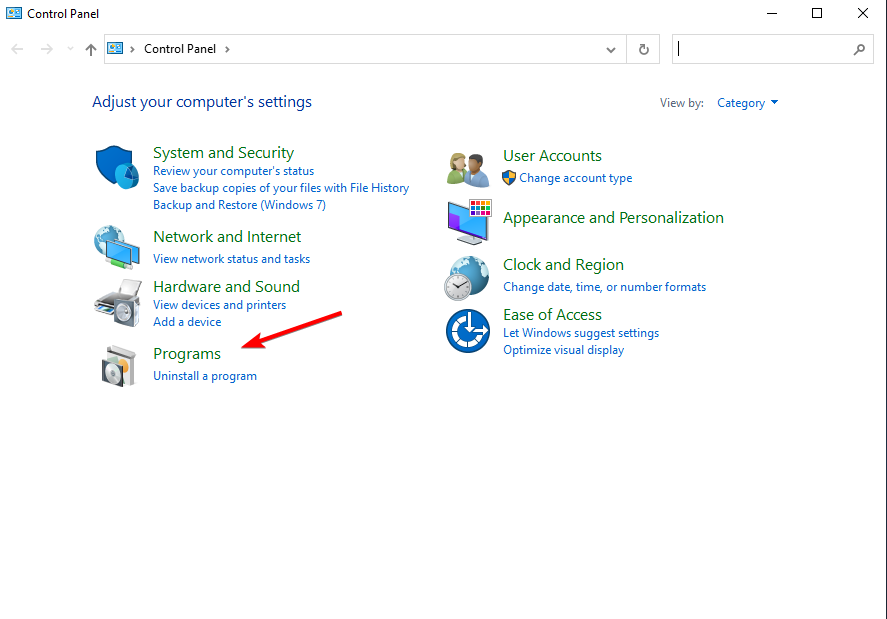The width and height of the screenshot is (887, 619).
Task: Select the Control Panel breadcrumb
Action: click(x=180, y=49)
